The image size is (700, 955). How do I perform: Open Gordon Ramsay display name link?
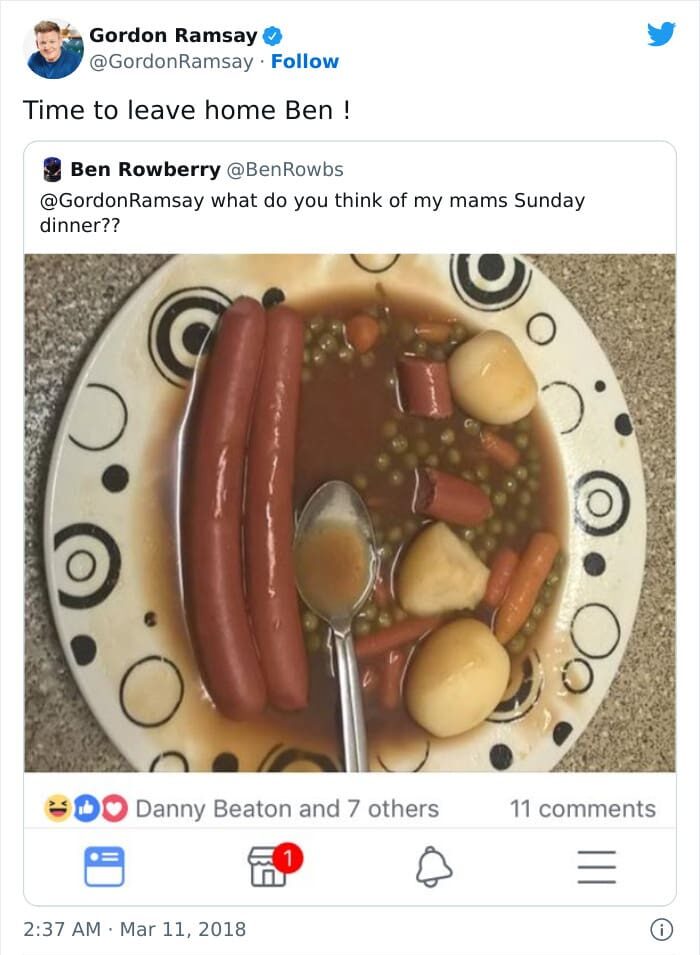coord(173,35)
